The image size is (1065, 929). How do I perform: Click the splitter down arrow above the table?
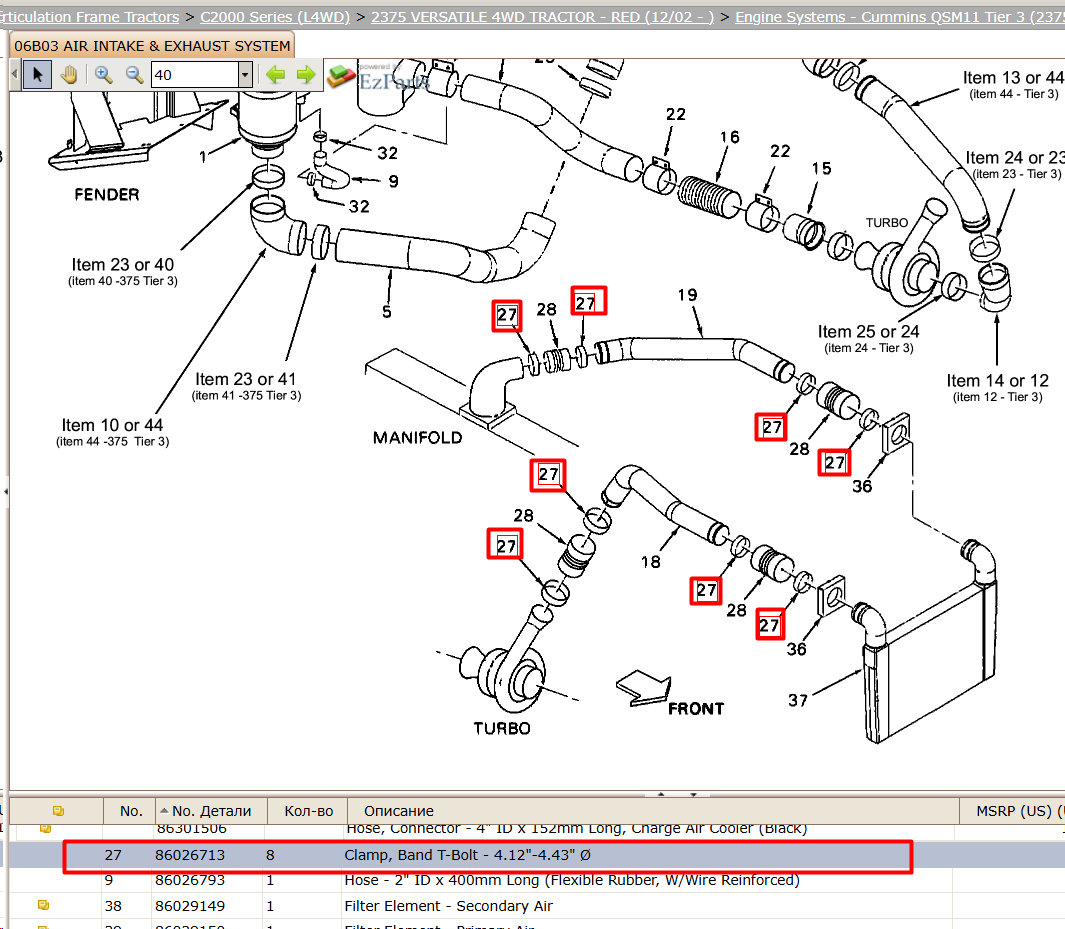point(693,794)
